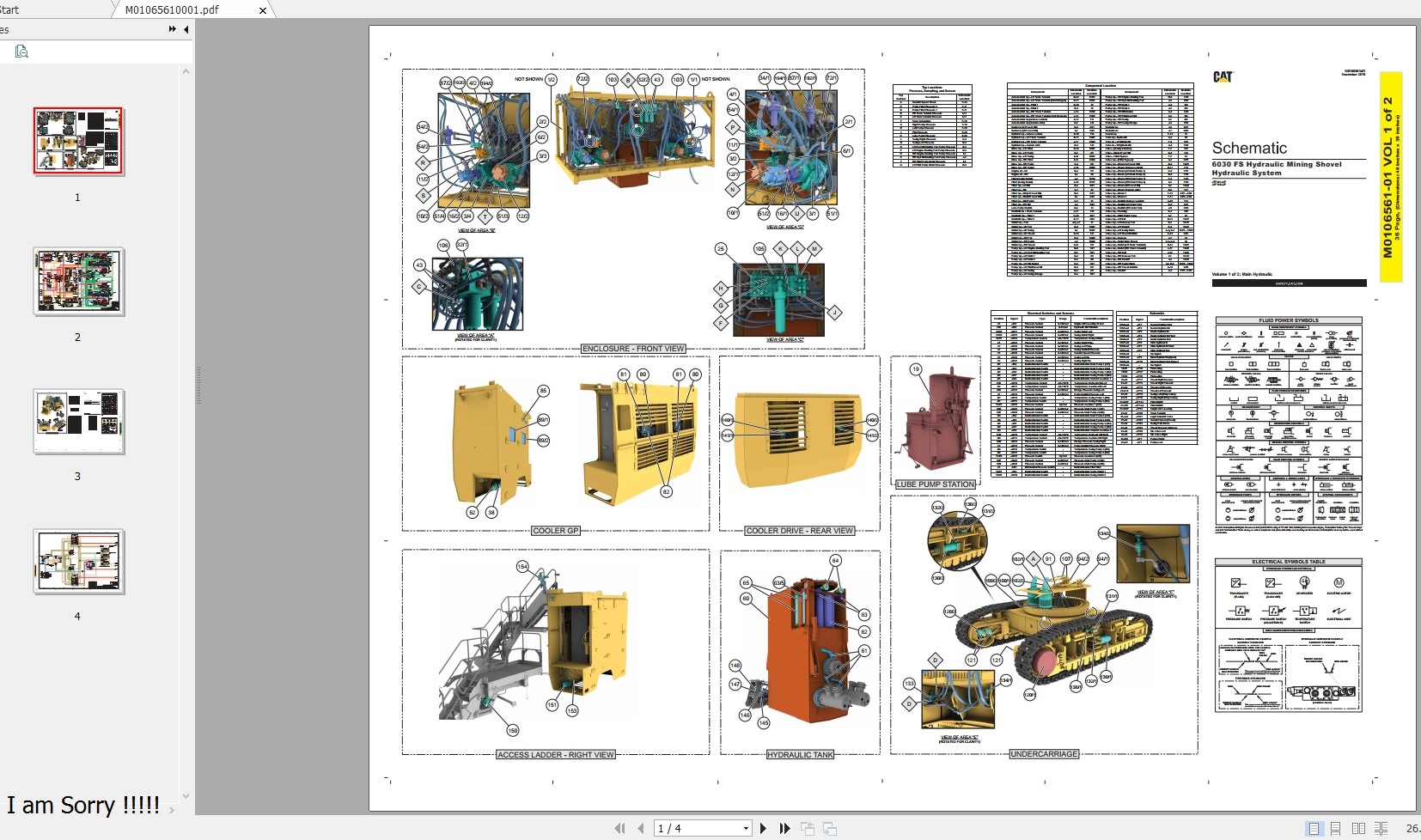The height and width of the screenshot is (840, 1421).
Task: Click the next view history icon
Action: coord(829,828)
